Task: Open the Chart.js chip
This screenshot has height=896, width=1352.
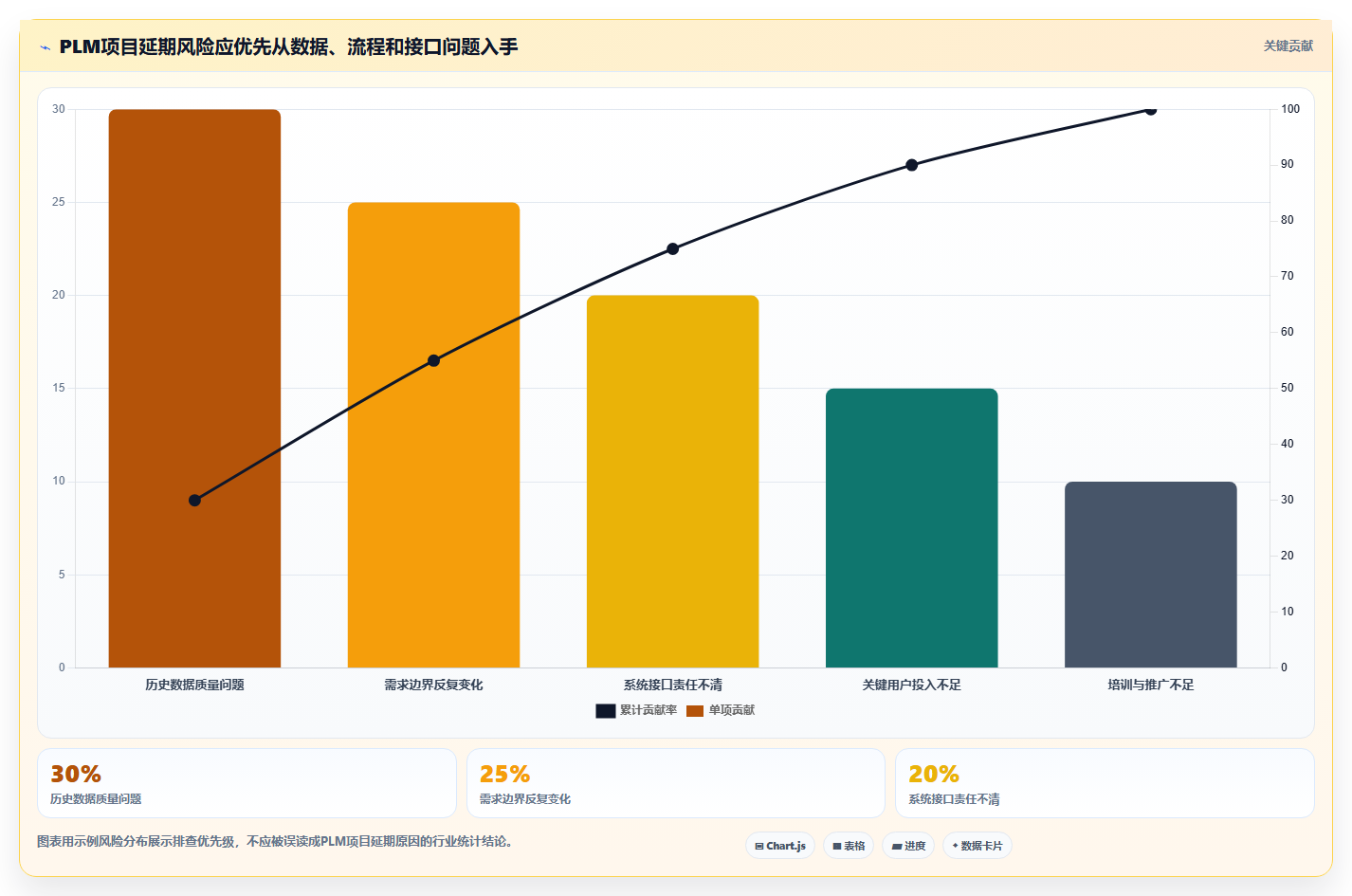Action: pos(780,846)
